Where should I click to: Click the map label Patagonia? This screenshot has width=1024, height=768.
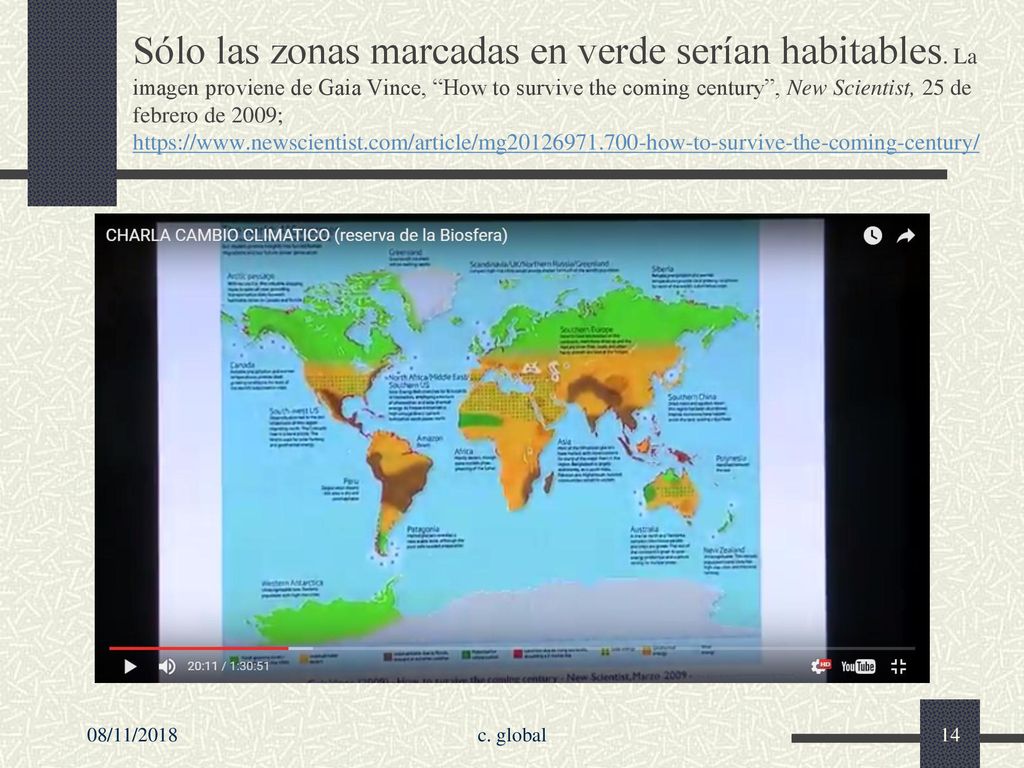coord(423,529)
